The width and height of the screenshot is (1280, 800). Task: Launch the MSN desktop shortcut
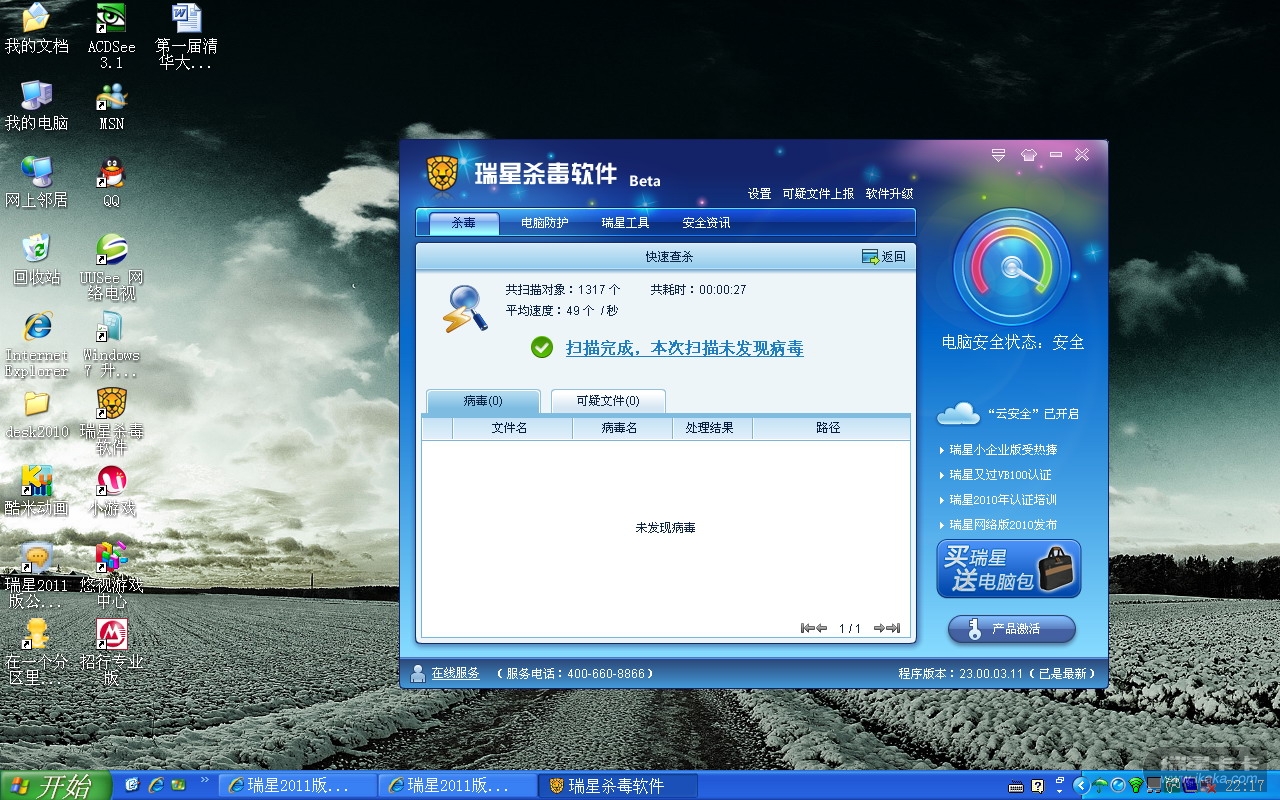(111, 106)
